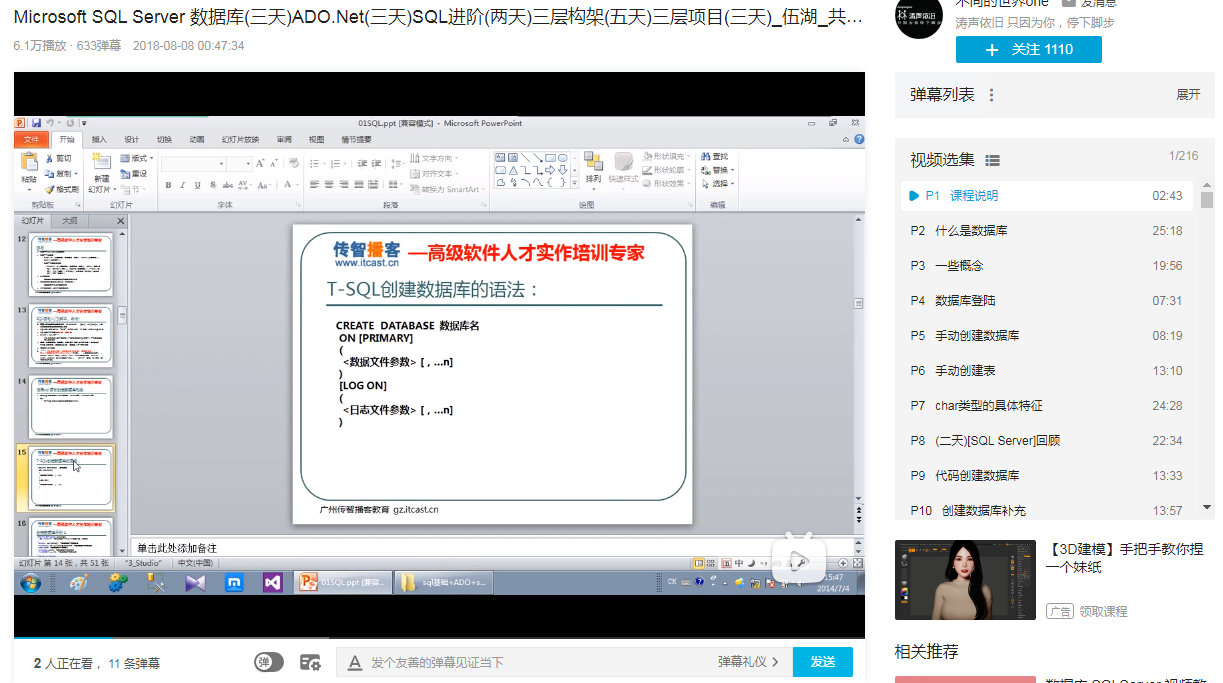1223x683 pixels.
Task: Play P2 什么是数据库 from the playlist
Action: coord(1047,231)
